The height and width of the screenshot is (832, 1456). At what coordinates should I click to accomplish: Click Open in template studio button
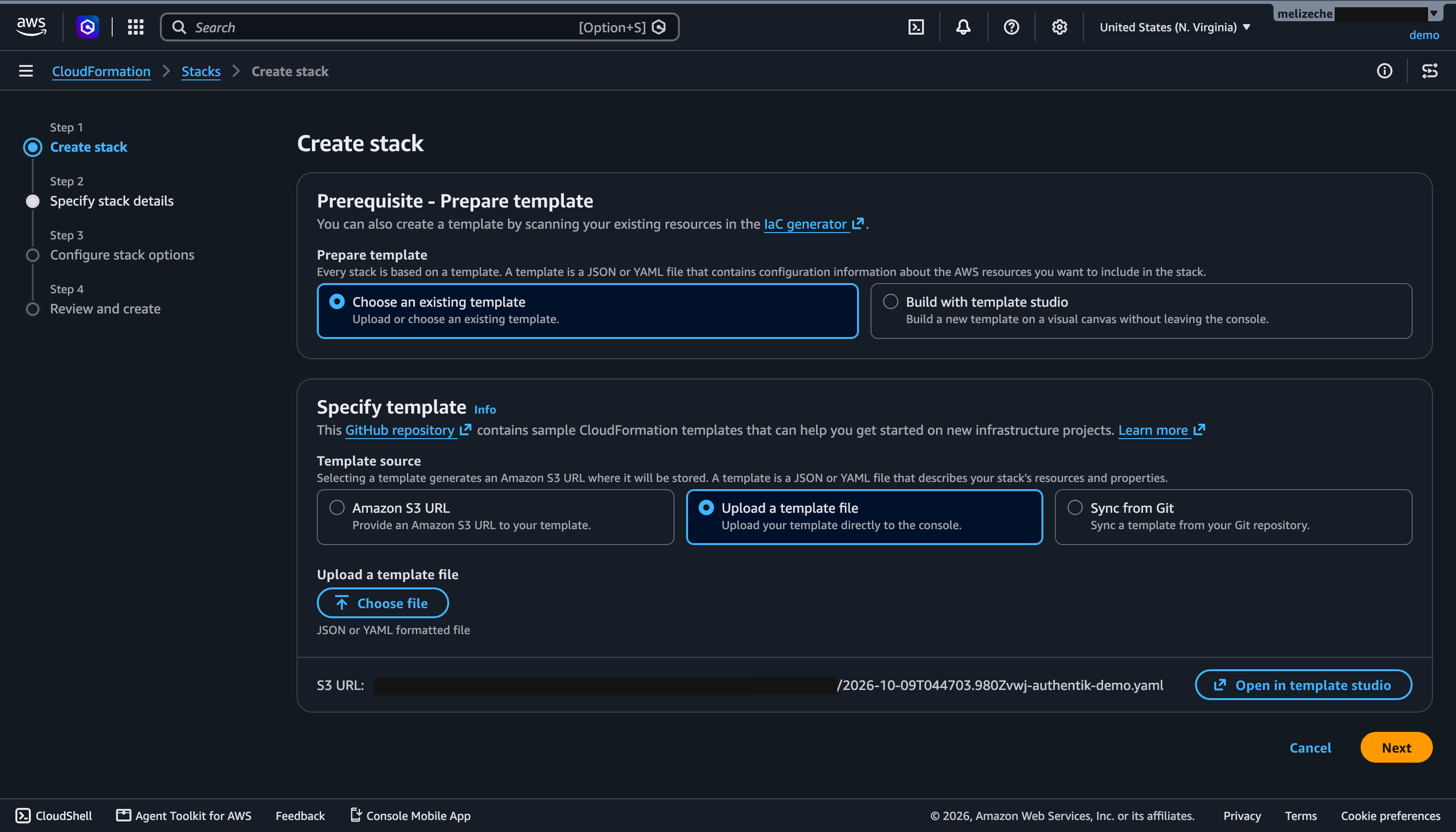coord(1303,684)
